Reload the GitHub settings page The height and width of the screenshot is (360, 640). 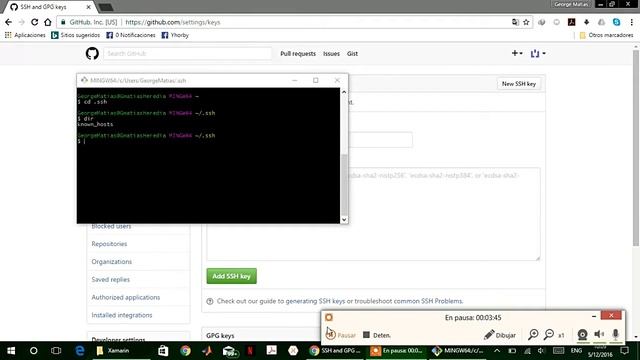click(x=35, y=22)
